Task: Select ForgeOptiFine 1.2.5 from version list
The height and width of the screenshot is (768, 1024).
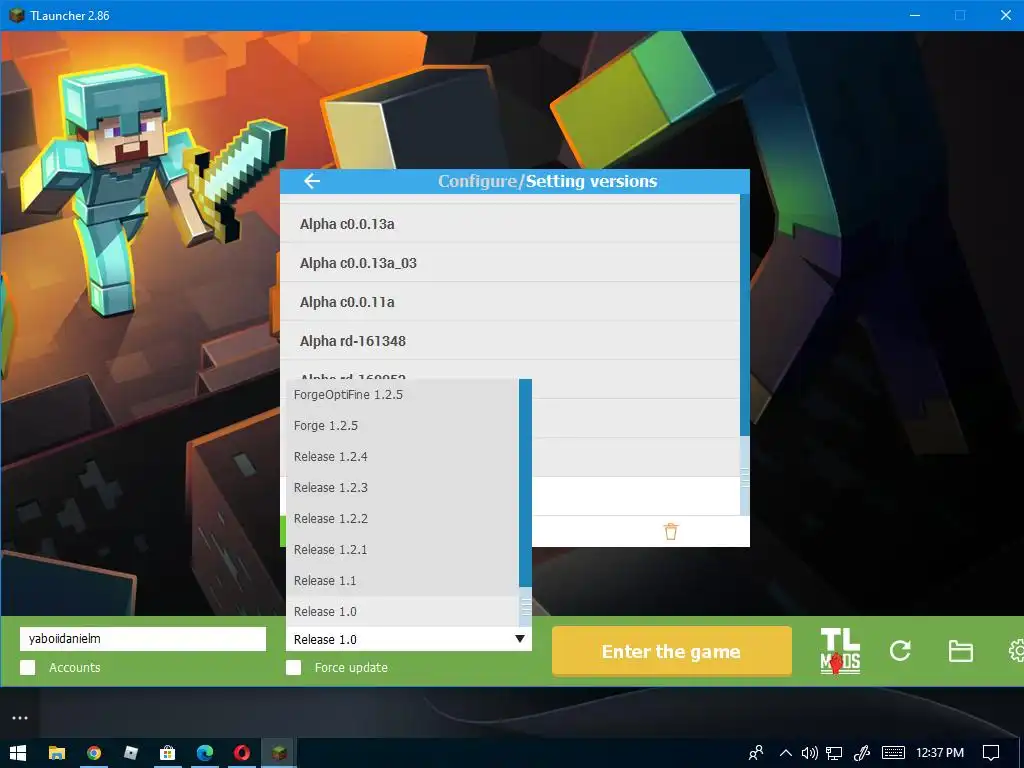Action: coord(402,394)
